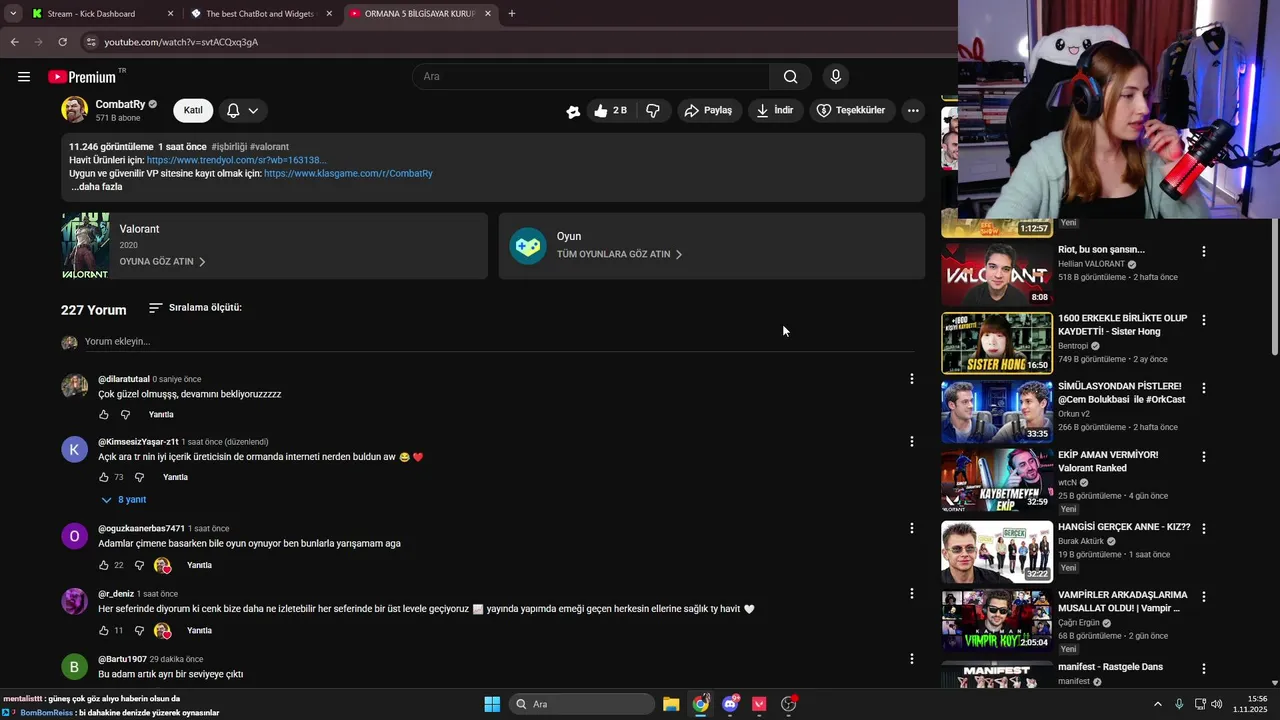Open a new browser tab
Image resolution: width=1280 pixels, height=720 pixels.
click(x=512, y=14)
